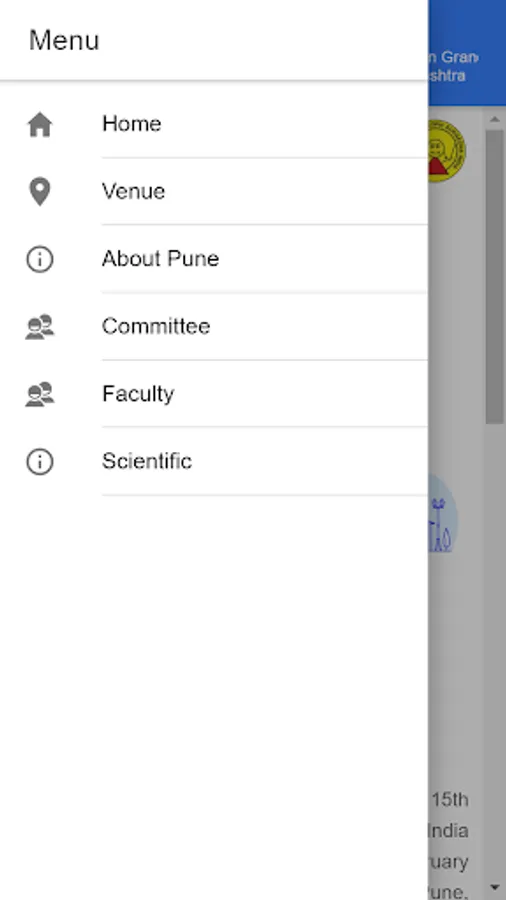This screenshot has width=506, height=900.
Task: Click the vertical scrollbar thumb
Action: [x=495, y=277]
